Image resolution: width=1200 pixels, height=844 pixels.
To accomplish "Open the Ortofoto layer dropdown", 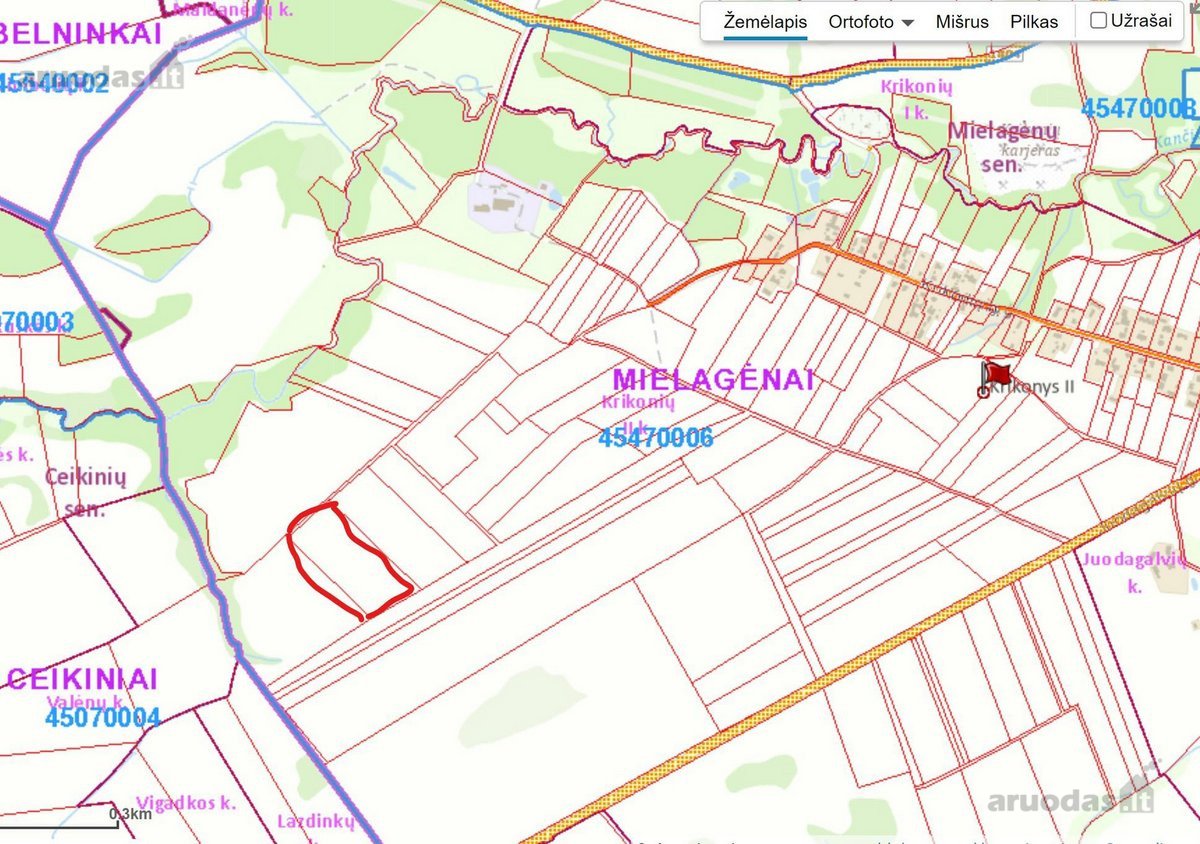I will [871, 22].
